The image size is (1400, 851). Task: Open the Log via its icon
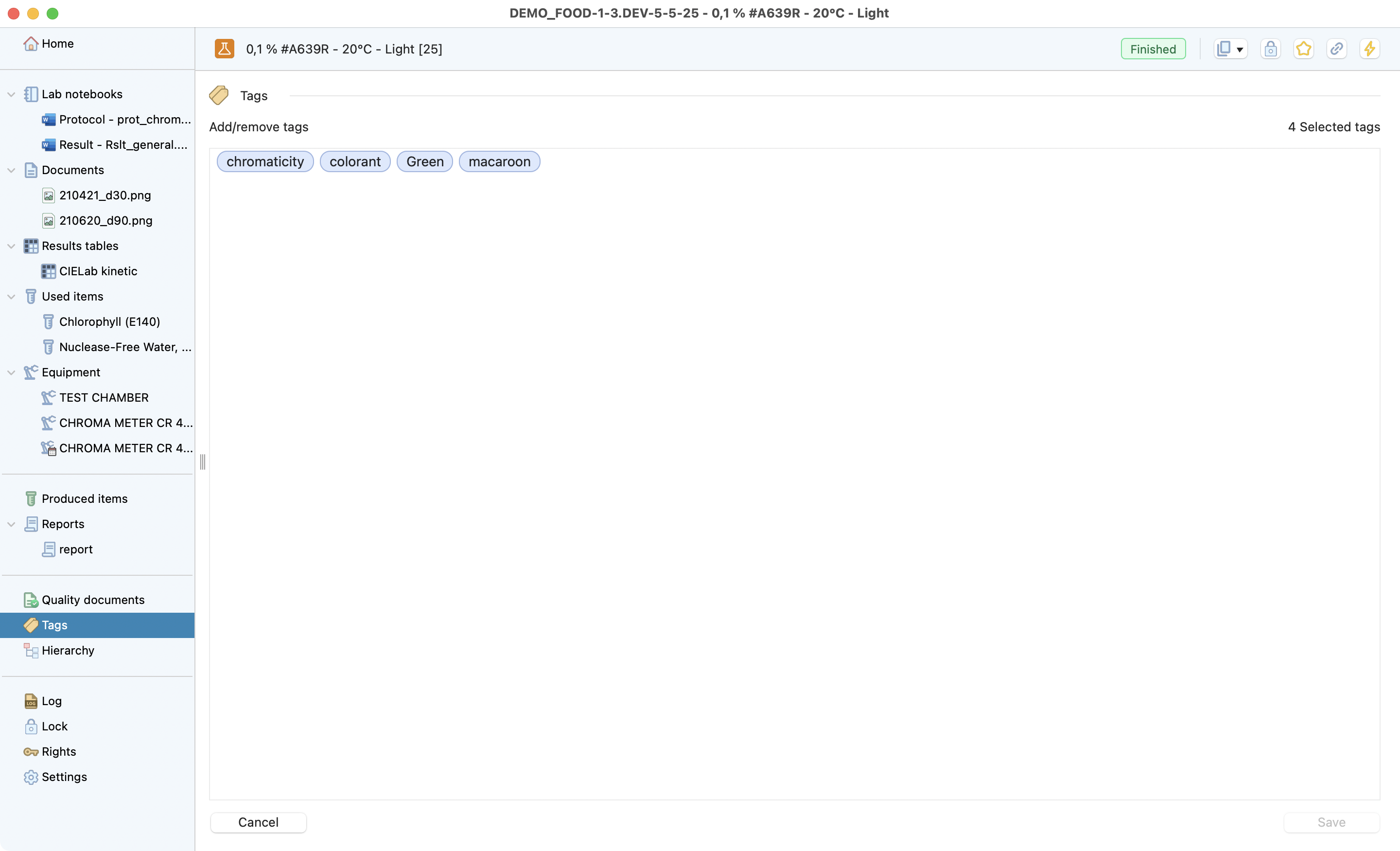[x=52, y=701]
